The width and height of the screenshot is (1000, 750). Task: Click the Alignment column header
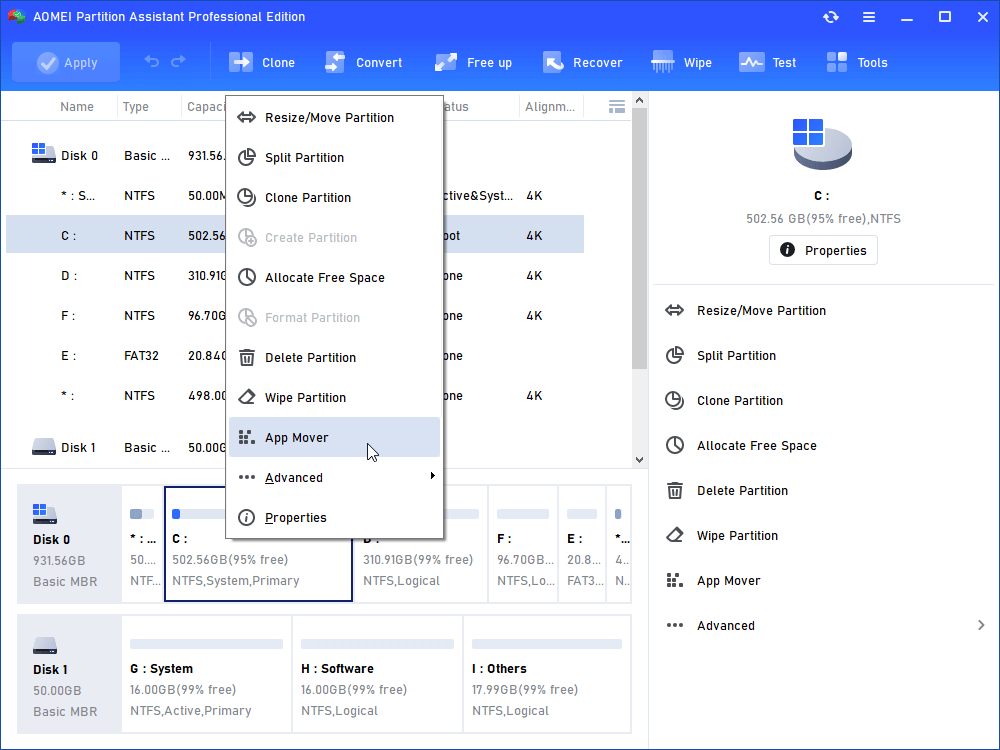click(x=550, y=107)
